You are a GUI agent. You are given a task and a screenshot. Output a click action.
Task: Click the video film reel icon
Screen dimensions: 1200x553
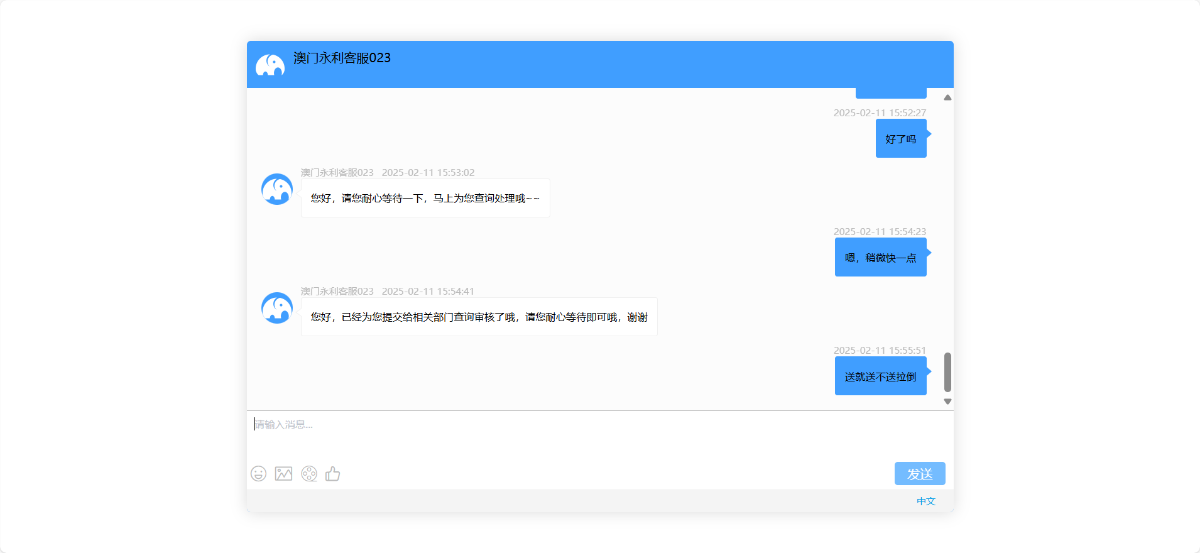click(x=309, y=473)
